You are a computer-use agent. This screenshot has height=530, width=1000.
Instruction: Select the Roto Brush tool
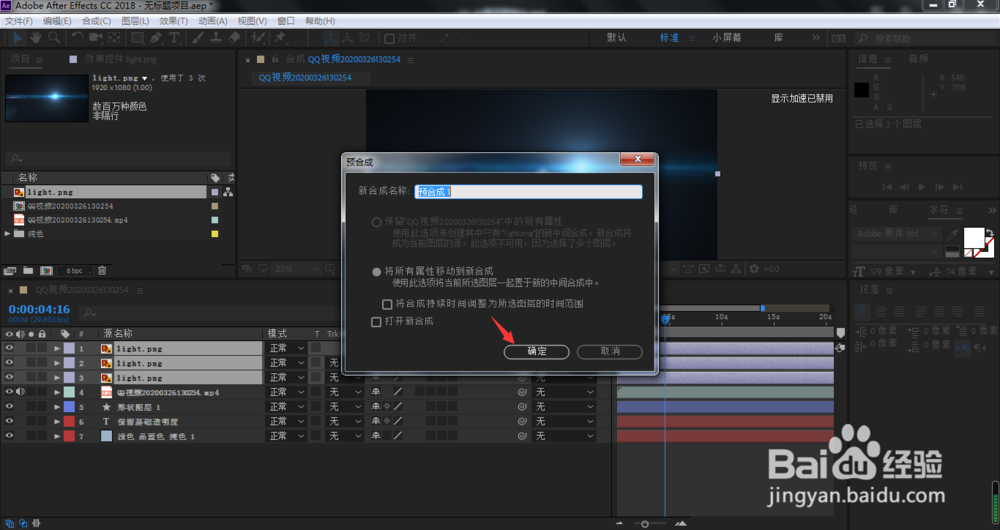pyautogui.click(x=258, y=38)
